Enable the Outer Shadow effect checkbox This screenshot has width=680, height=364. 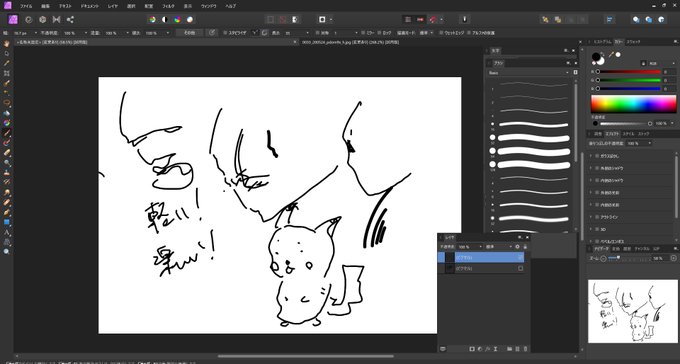[597, 168]
